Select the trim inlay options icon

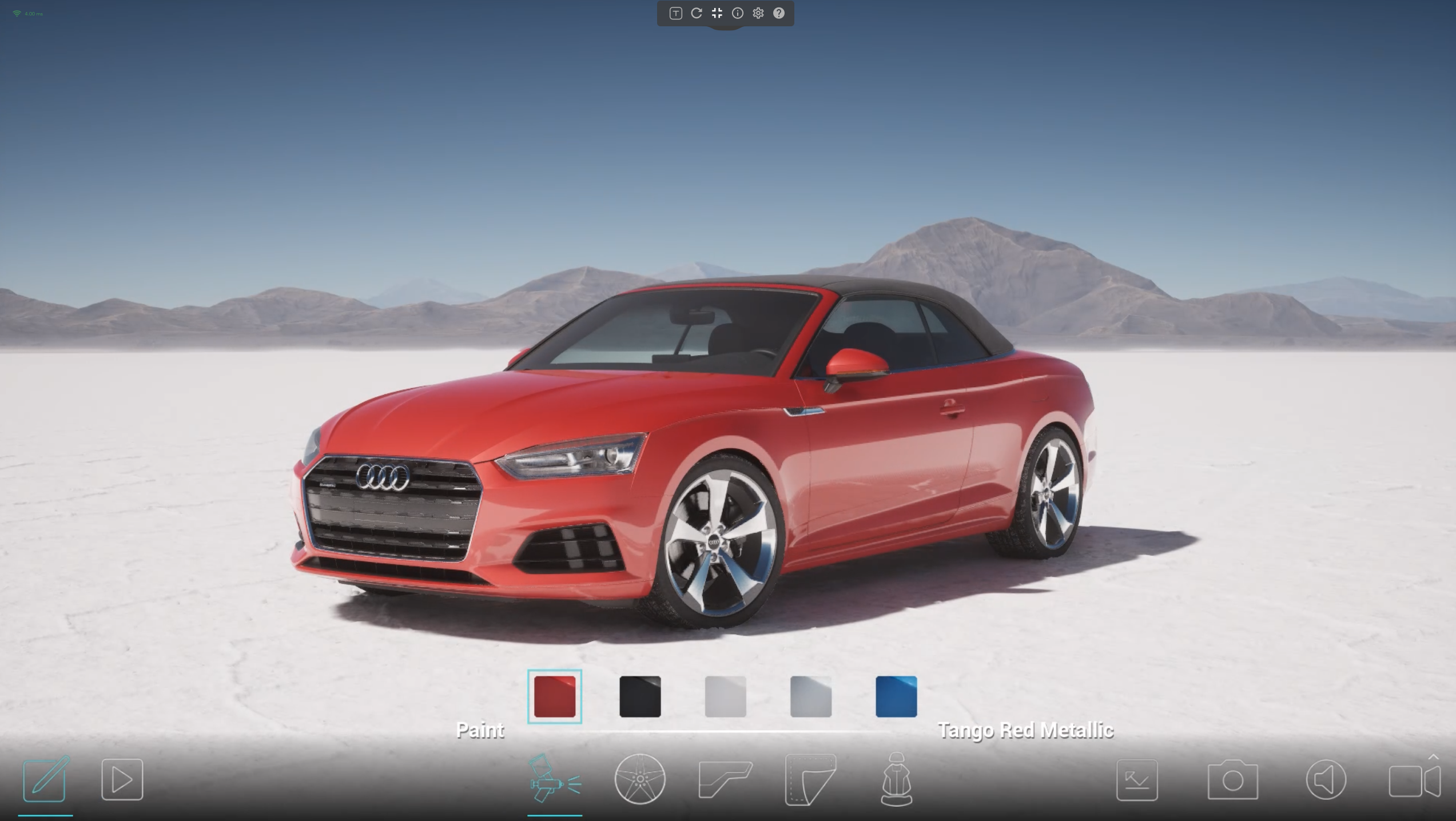(x=725, y=779)
